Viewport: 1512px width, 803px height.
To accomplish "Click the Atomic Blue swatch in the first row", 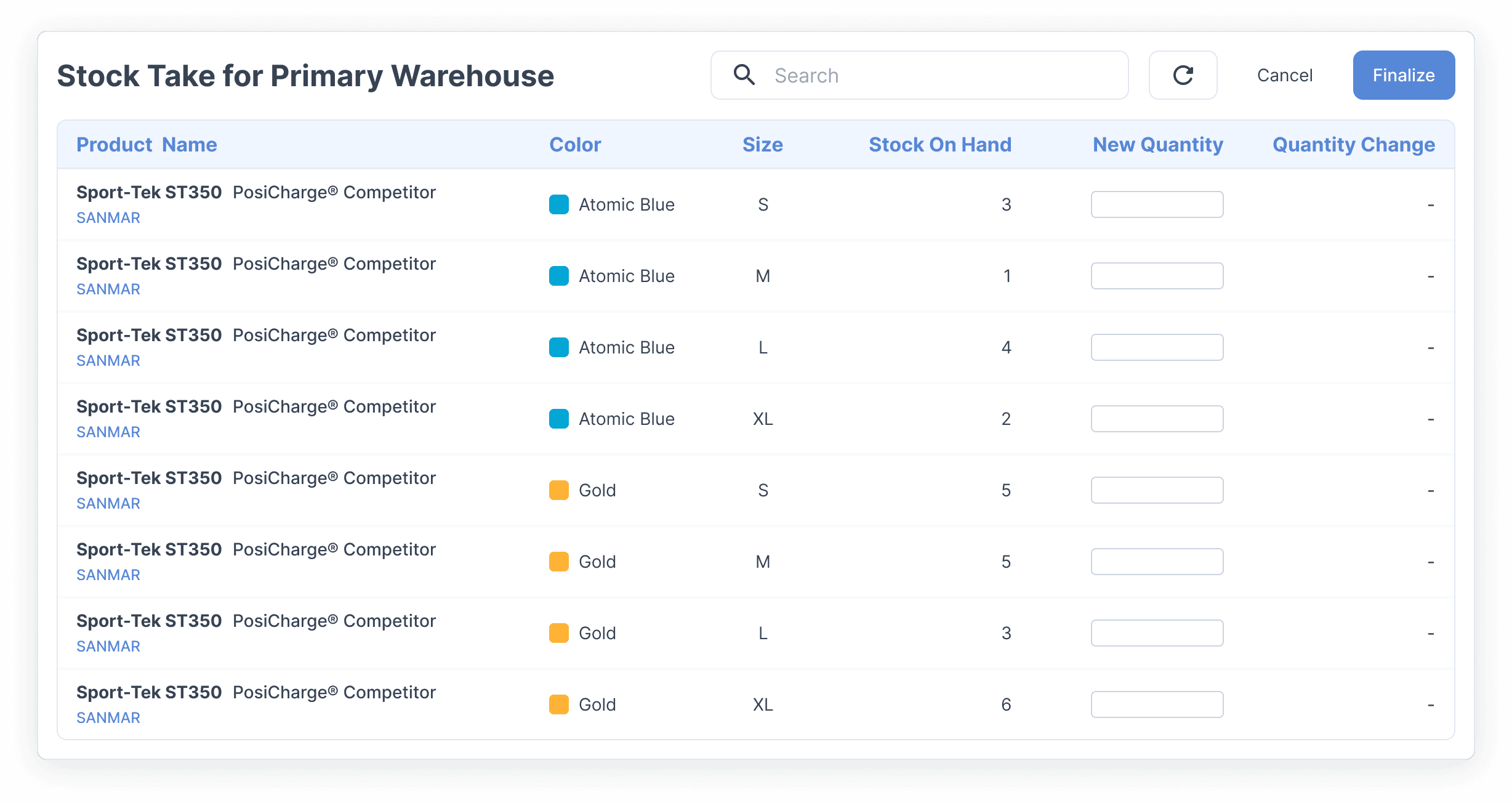I will 558,204.
